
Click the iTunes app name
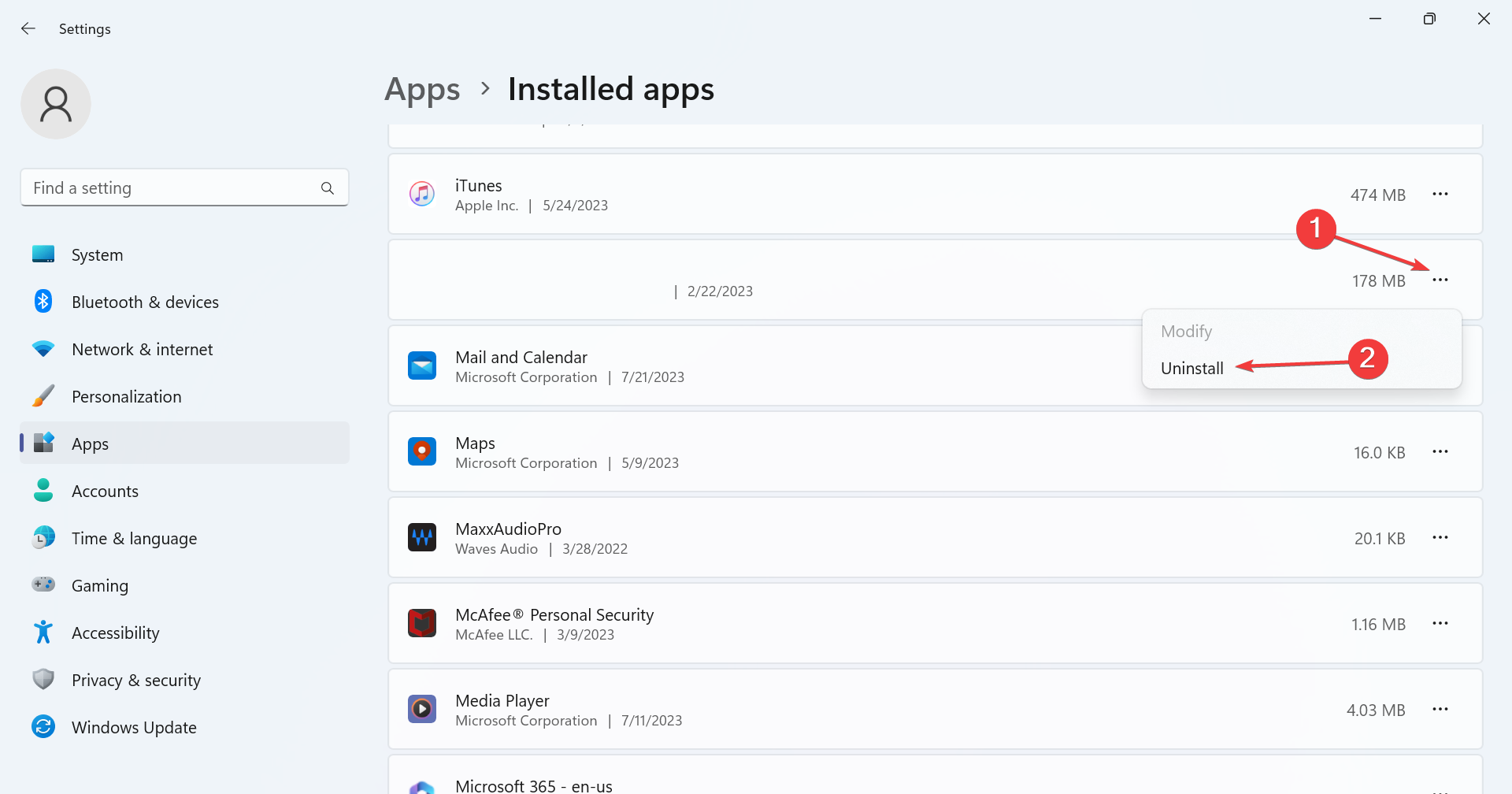478,186
